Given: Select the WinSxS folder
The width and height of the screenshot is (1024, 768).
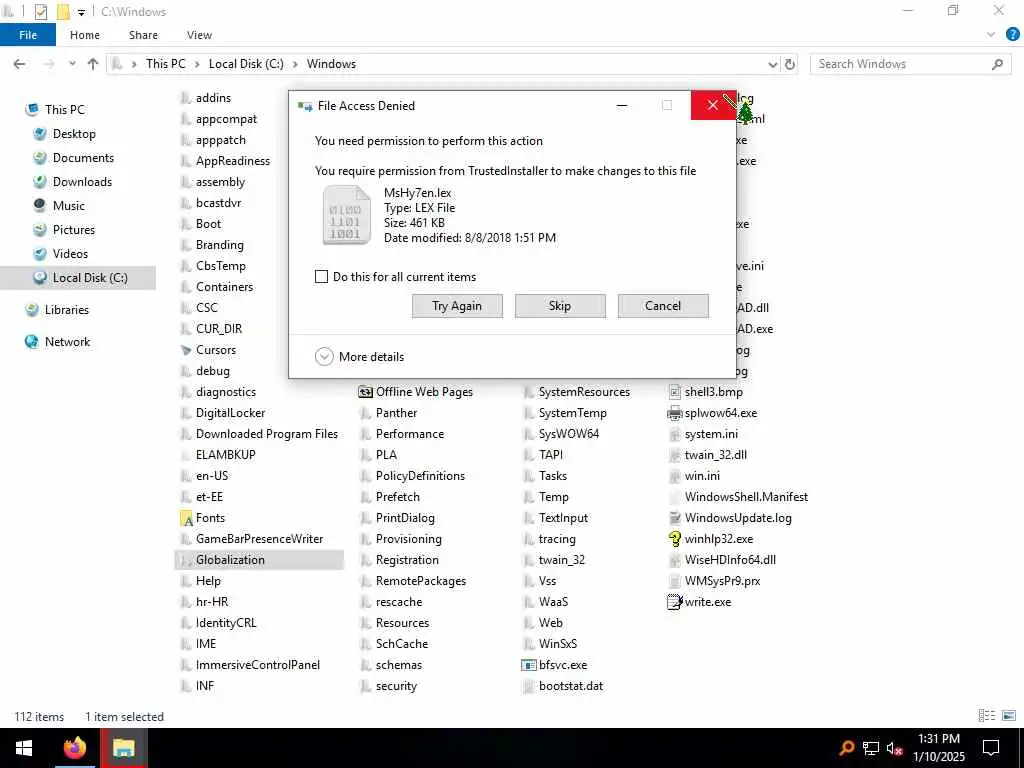Looking at the screenshot, I should point(558,644).
